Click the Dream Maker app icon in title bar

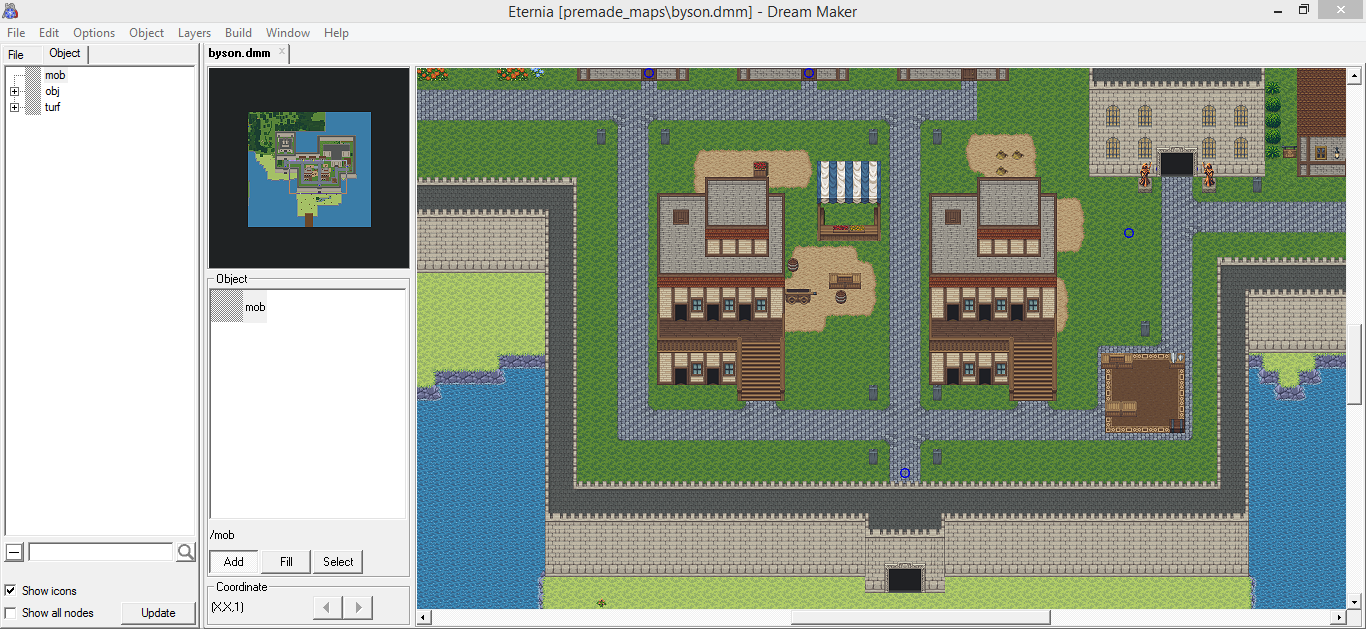coord(10,11)
